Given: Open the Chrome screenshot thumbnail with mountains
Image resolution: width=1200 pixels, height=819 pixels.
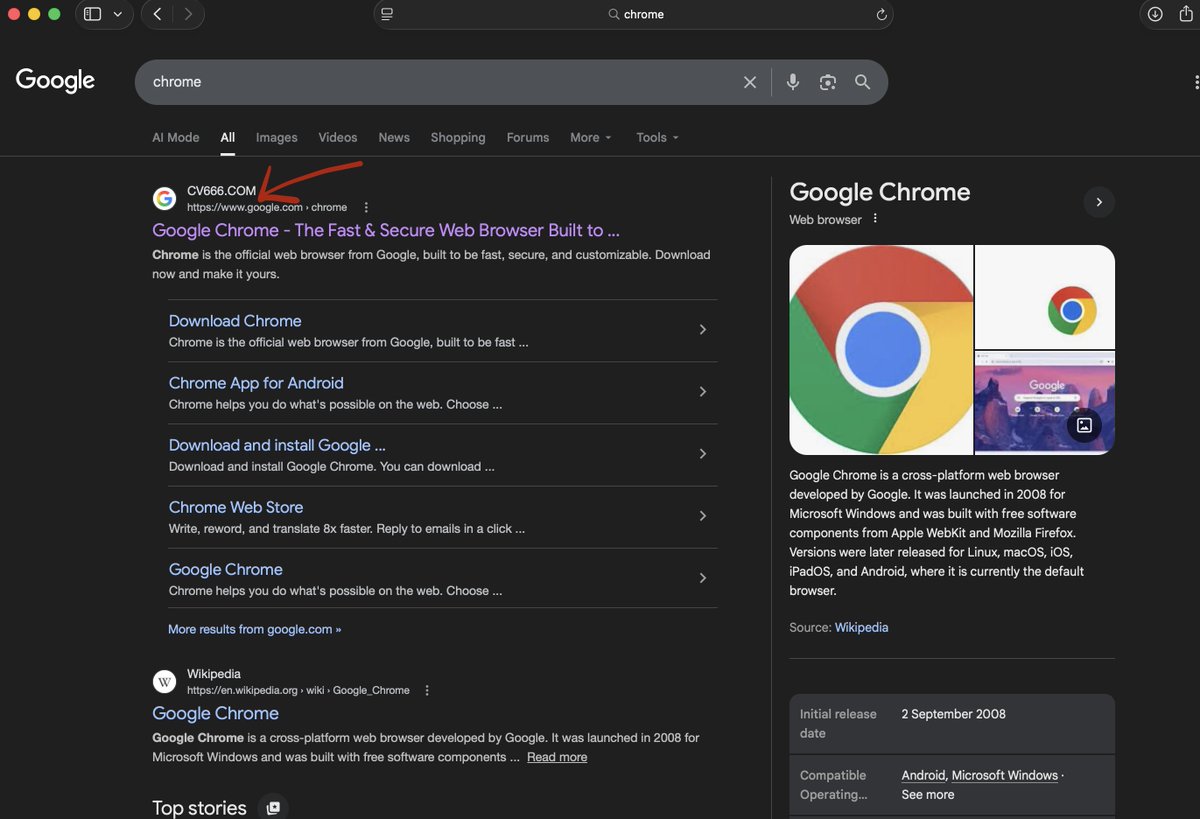Looking at the screenshot, I should 1045,403.
